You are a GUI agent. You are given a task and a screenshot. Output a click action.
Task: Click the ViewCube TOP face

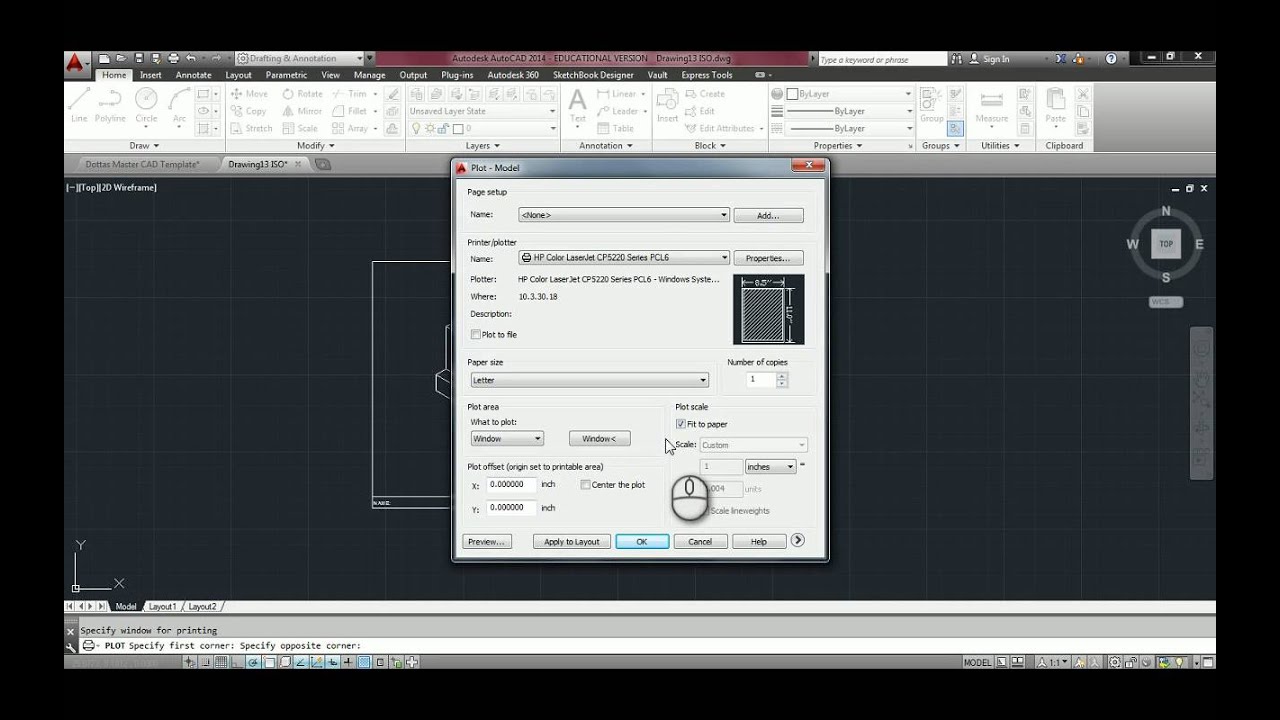(1165, 244)
